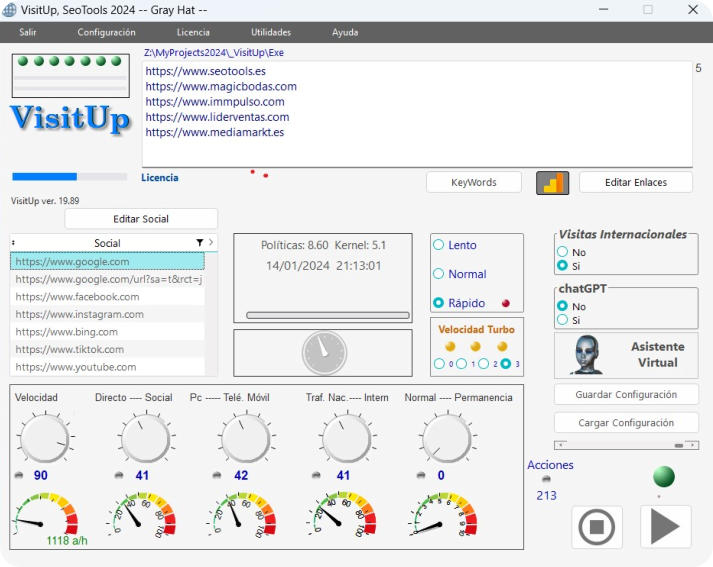Select Rápido speed option
This screenshot has width=713, height=567.
[x=459, y=303]
